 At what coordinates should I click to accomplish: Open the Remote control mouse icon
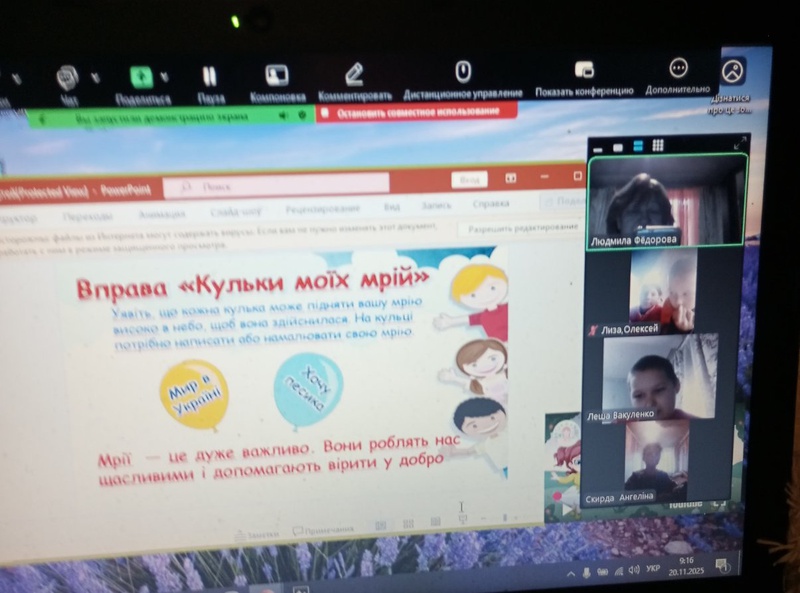point(463,71)
